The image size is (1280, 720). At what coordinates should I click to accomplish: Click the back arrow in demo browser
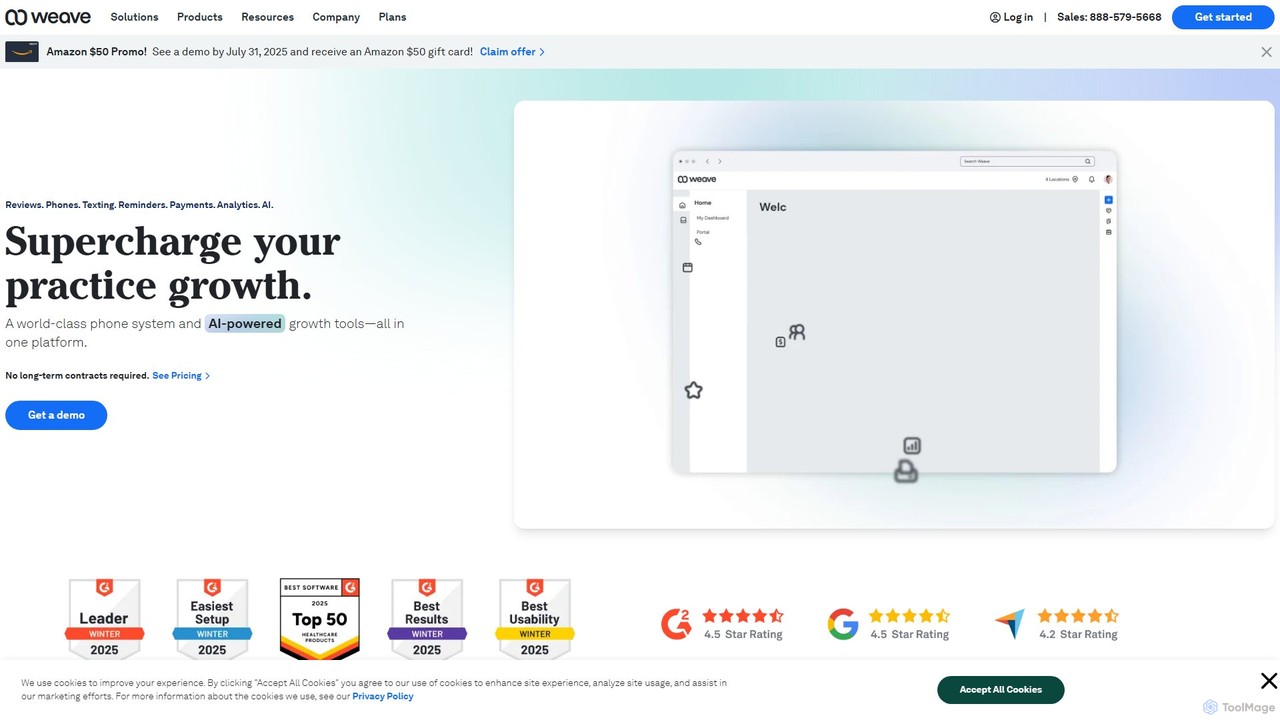pyautogui.click(x=707, y=161)
